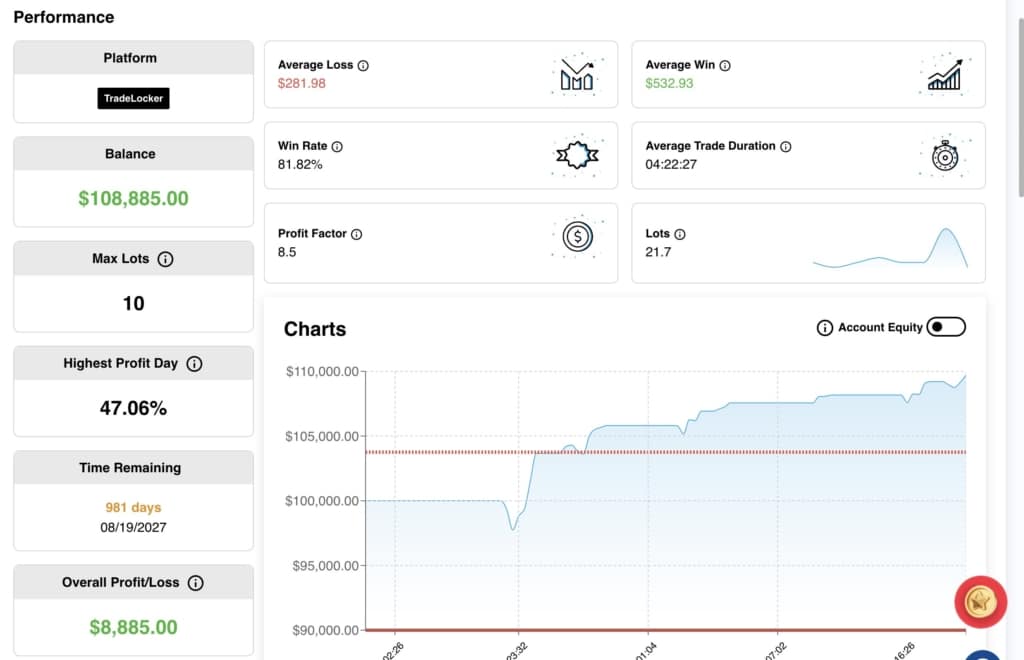Click the dollar coin Profit Factor icon
Viewport: 1024px width, 660px height.
(577, 236)
